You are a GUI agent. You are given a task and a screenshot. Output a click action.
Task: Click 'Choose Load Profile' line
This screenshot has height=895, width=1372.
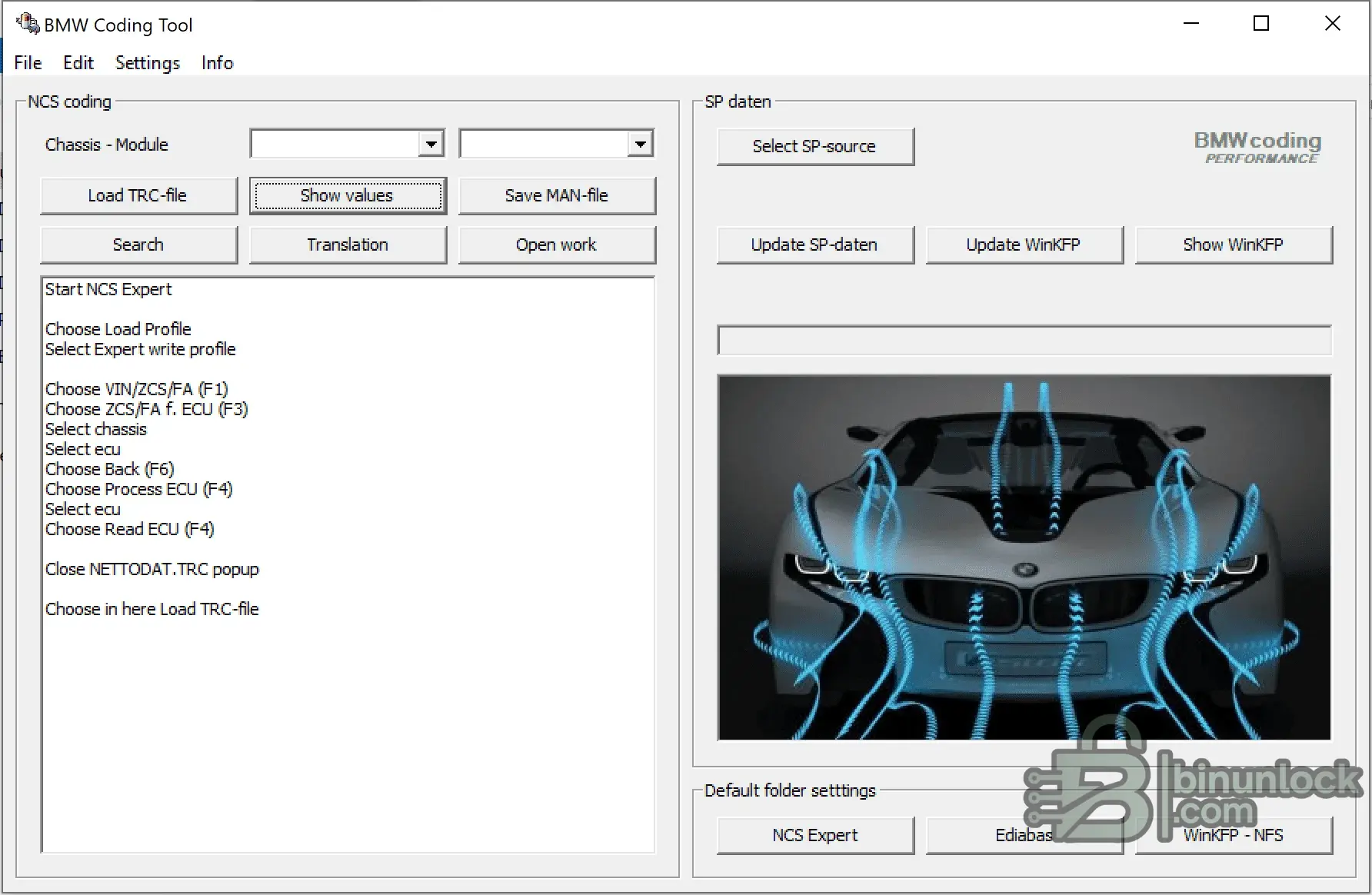[118, 329]
